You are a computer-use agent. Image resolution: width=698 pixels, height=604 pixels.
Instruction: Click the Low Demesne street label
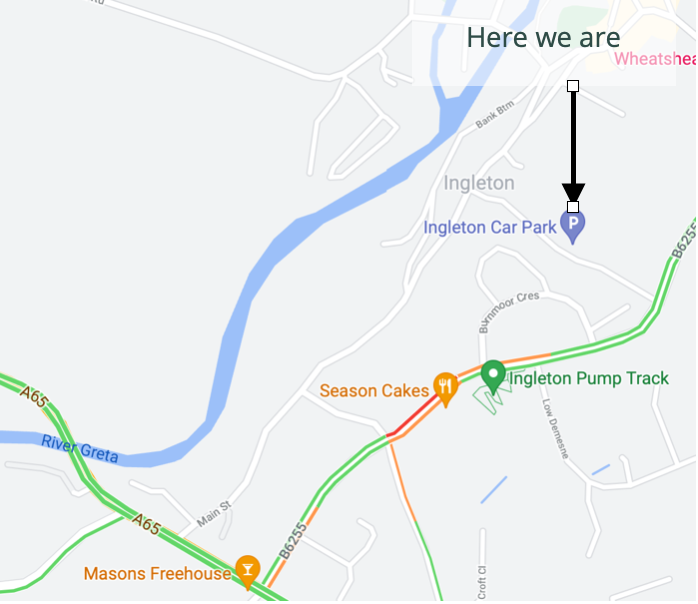click(x=556, y=430)
